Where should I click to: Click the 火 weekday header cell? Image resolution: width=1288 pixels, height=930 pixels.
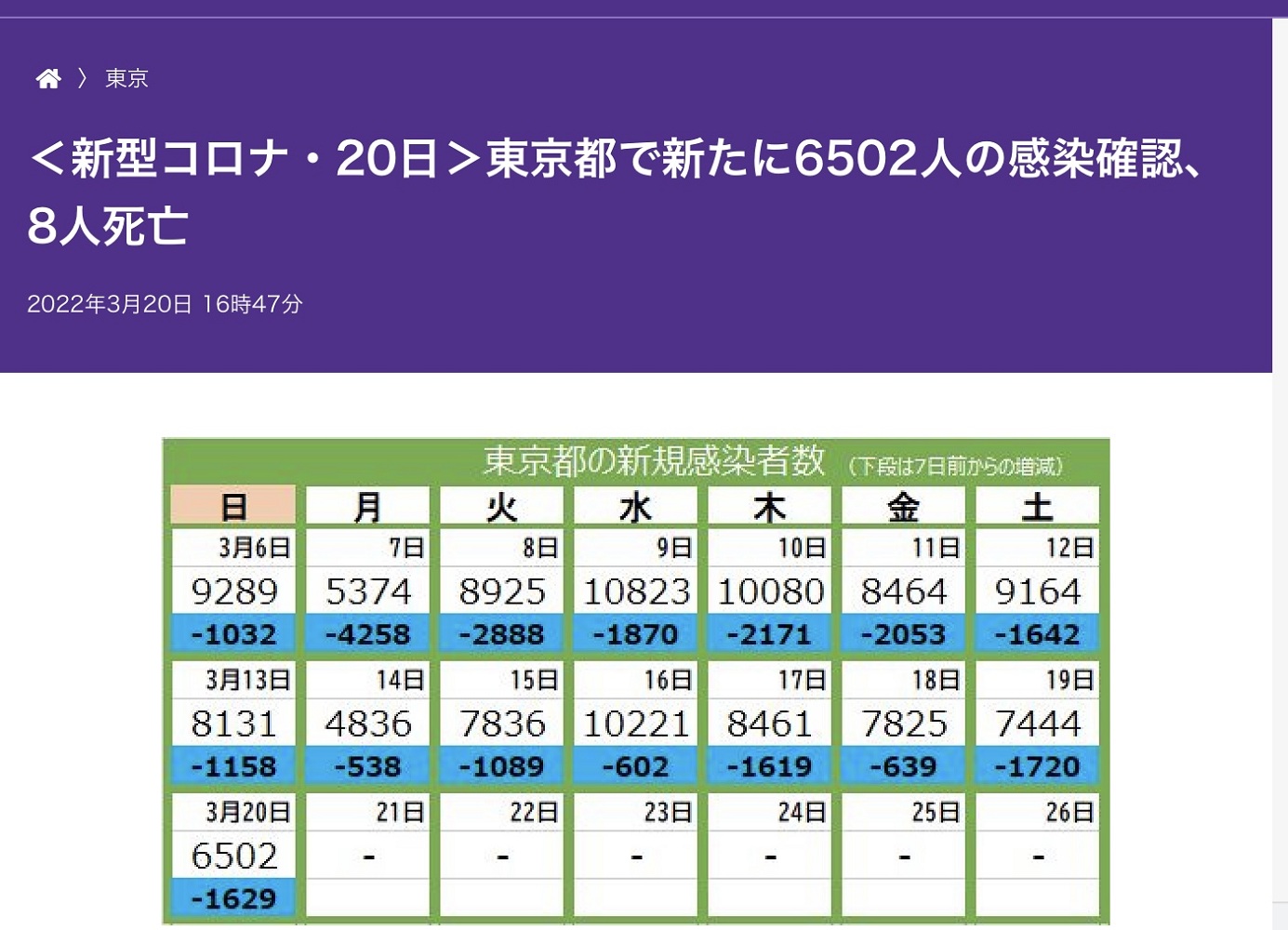coord(501,506)
